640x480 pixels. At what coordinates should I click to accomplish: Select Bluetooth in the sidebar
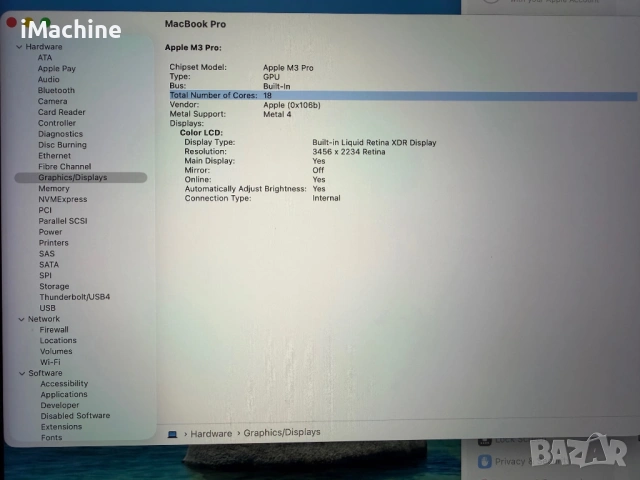[56, 90]
